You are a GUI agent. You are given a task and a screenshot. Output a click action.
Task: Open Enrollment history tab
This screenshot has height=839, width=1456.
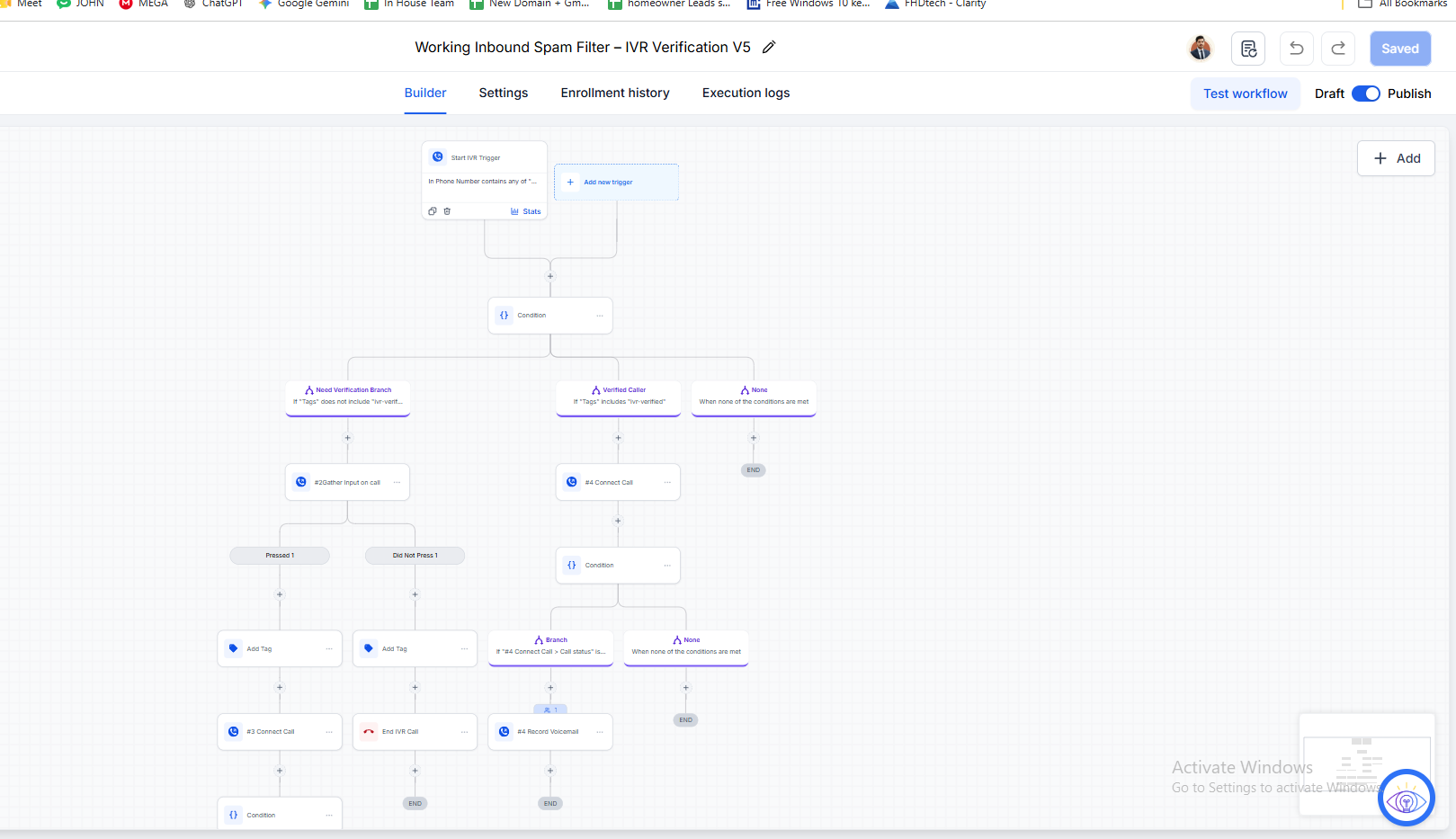(615, 93)
